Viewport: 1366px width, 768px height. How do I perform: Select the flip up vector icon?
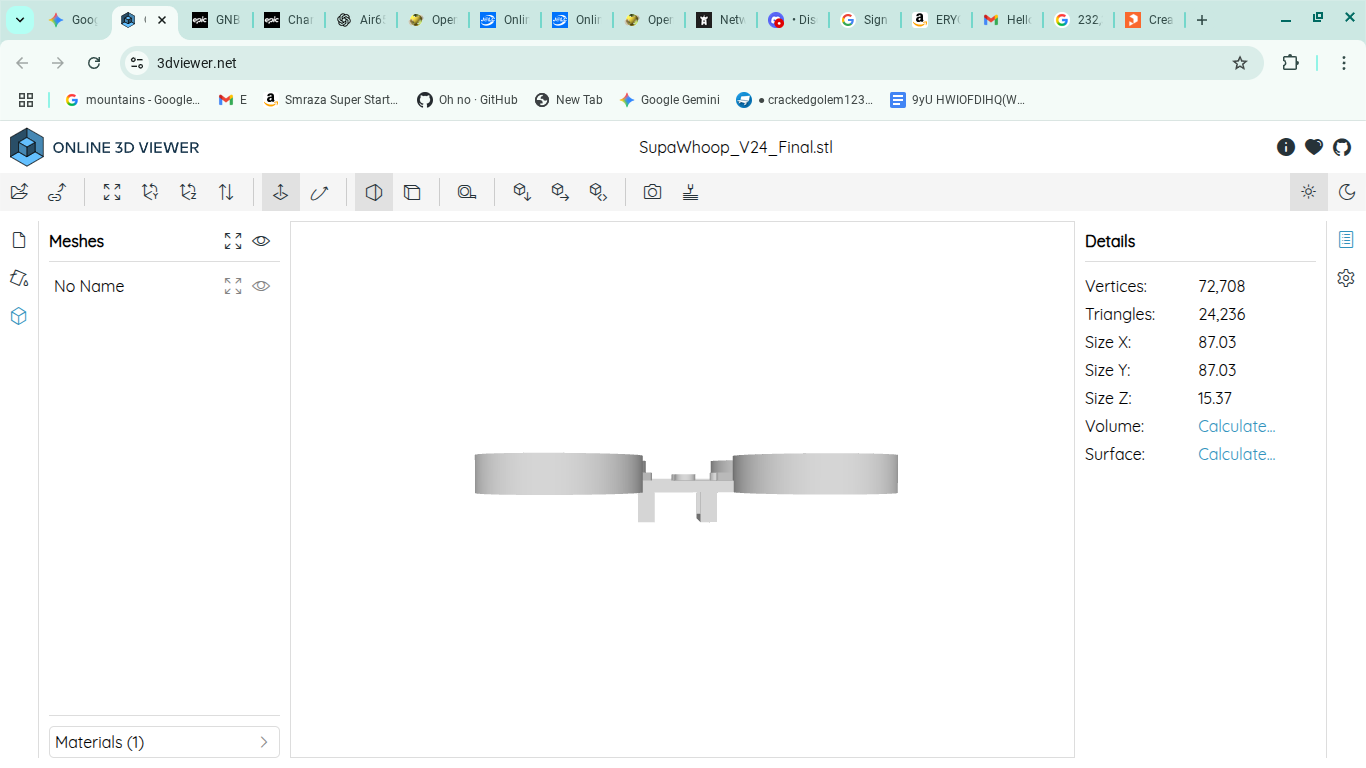pos(226,192)
